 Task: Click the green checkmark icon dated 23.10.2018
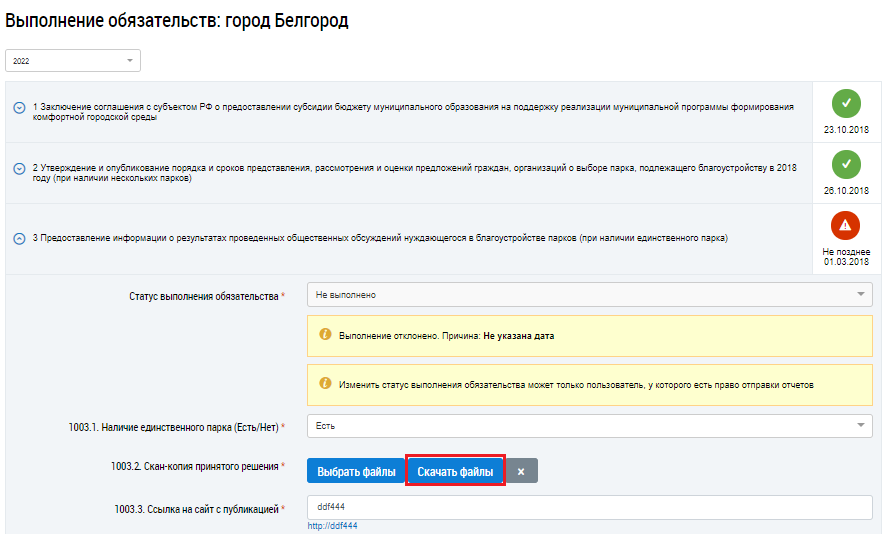[846, 103]
